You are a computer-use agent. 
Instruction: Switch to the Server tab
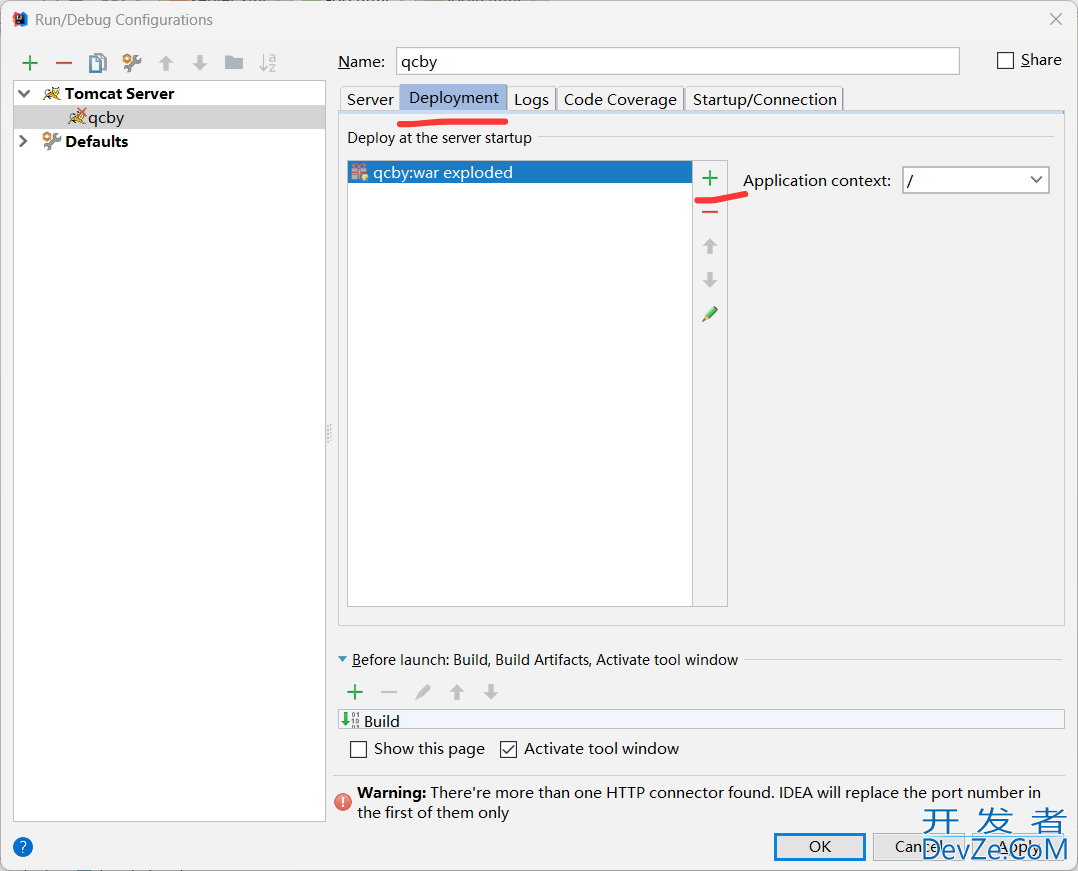coord(370,100)
